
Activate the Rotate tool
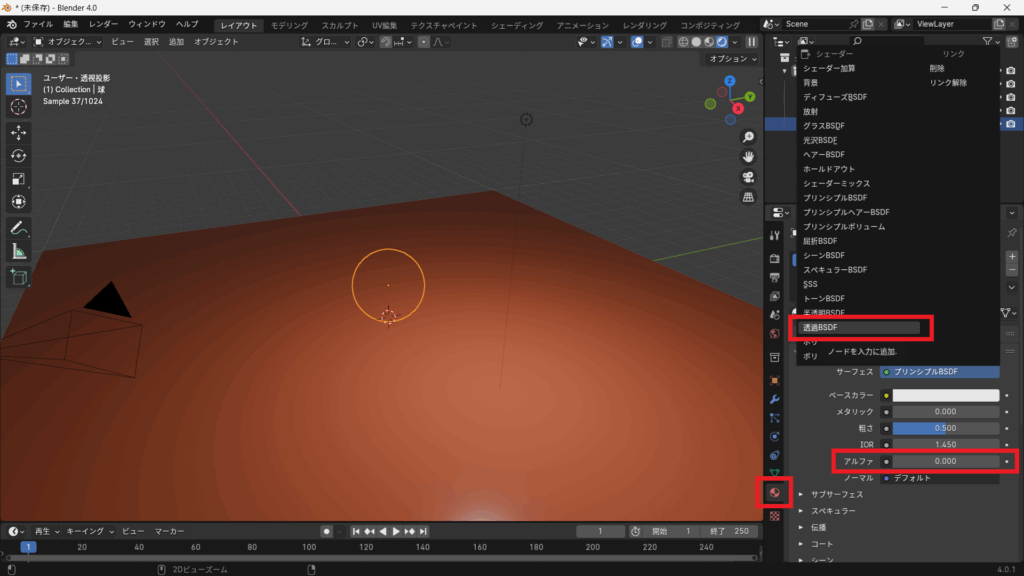point(18,155)
